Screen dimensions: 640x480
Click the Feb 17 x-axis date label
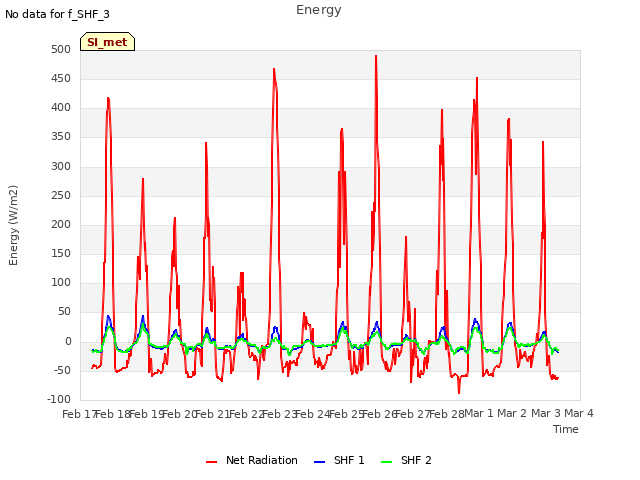[78, 414]
